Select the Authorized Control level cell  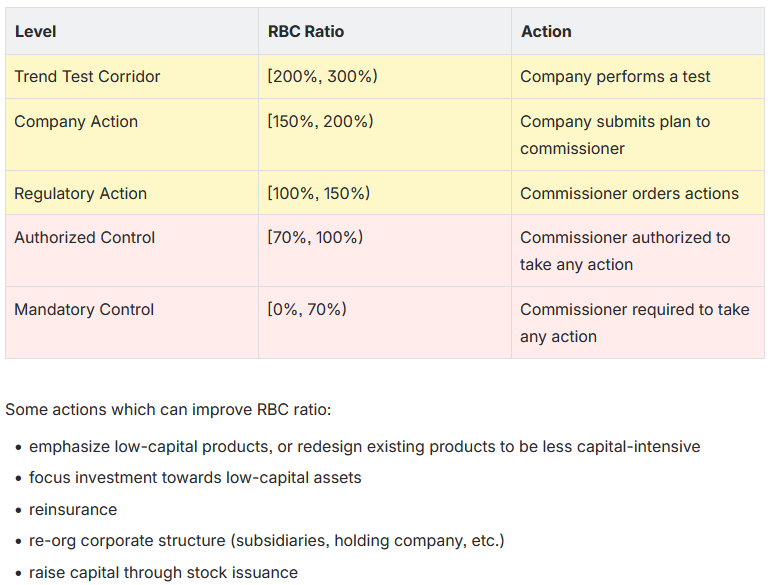85,237
